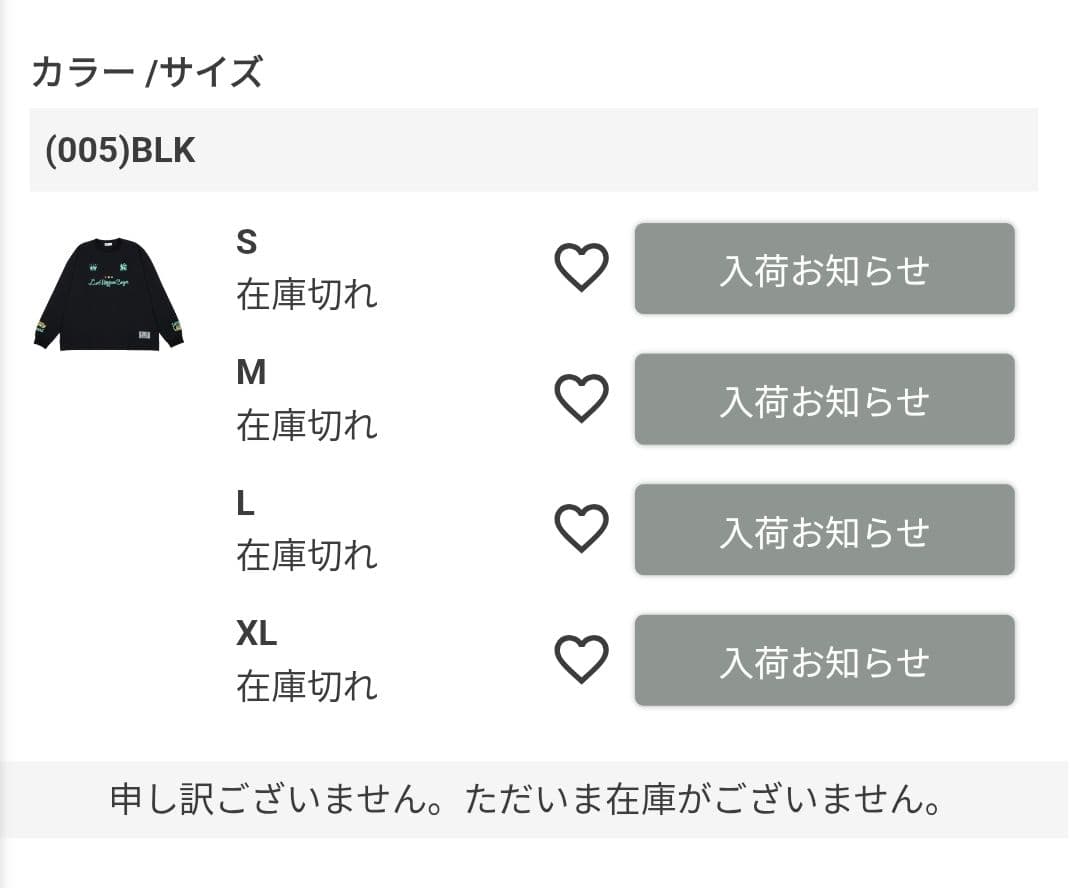Toggle the heart icon next to size M
Image resolution: width=1080 pixels, height=888 pixels.
(580, 398)
